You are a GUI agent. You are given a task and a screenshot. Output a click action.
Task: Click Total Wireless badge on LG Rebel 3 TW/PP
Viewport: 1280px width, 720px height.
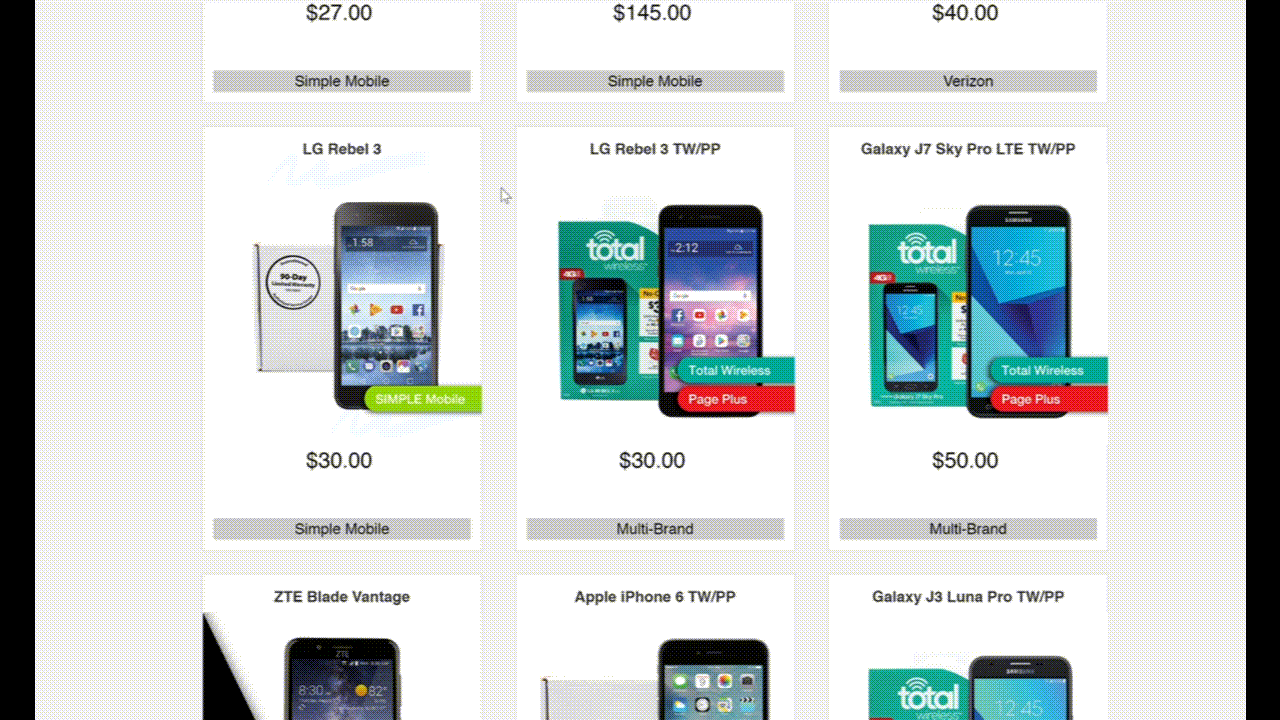[735, 370]
